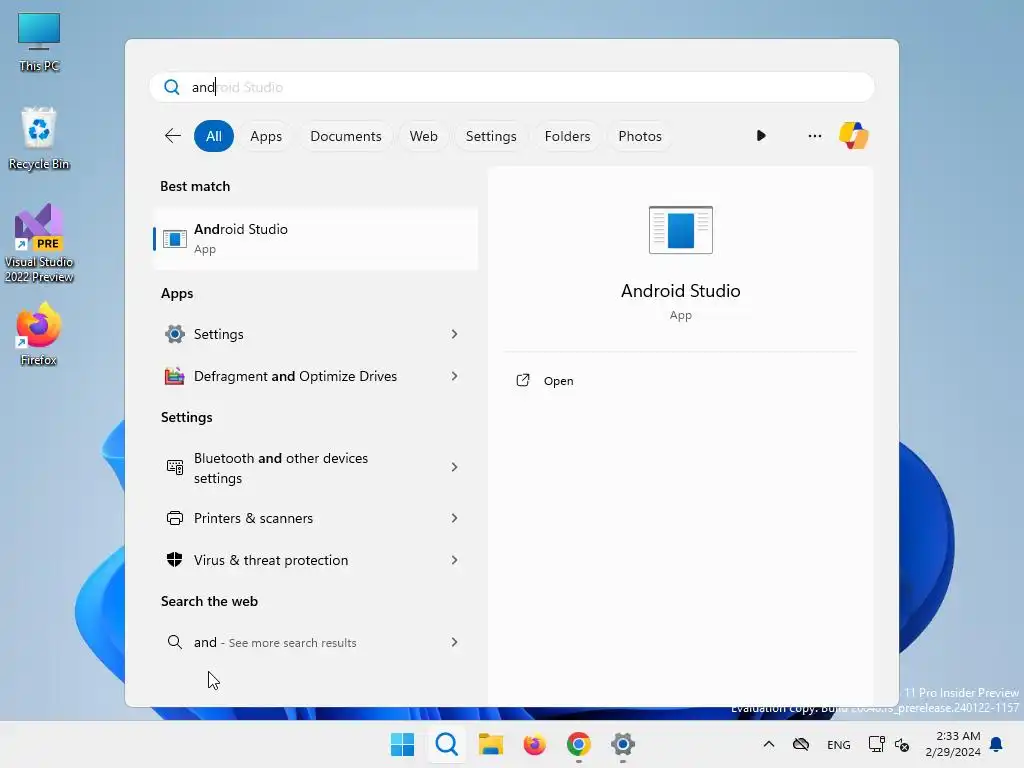Select the Recycle Bin desktop icon
Viewport: 1024px width, 768px height.
click(x=39, y=139)
